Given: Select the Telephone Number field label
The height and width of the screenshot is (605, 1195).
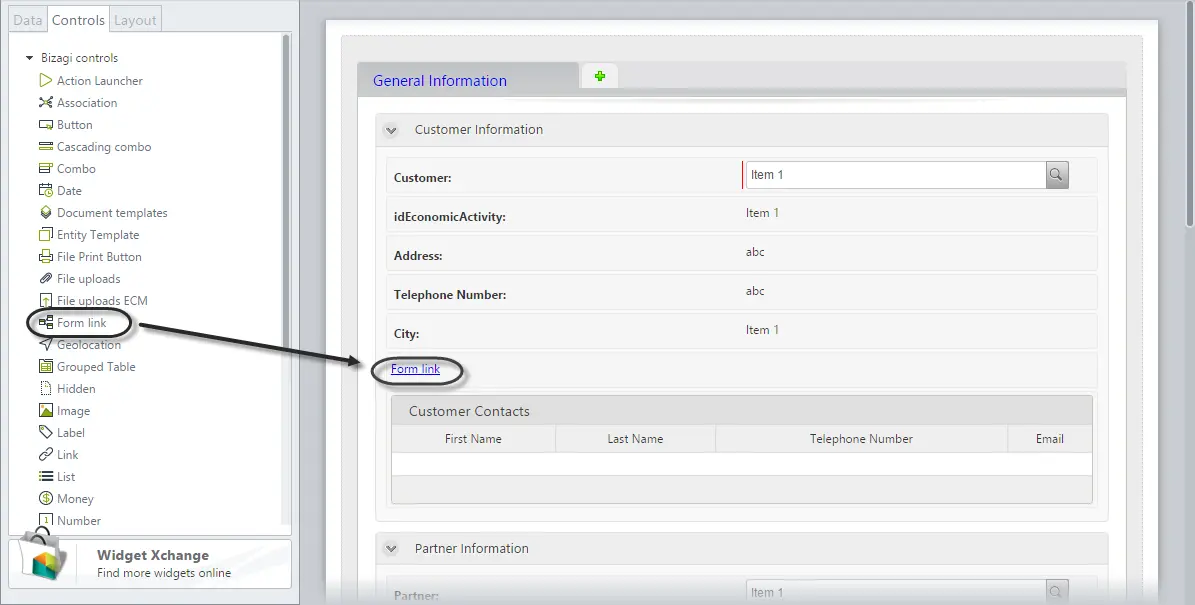Looking at the screenshot, I should (450, 295).
